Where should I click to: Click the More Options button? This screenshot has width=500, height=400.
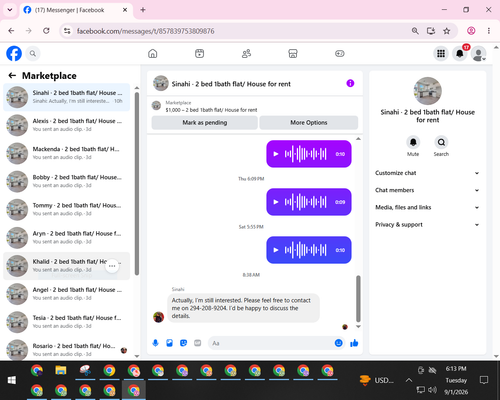(309, 122)
